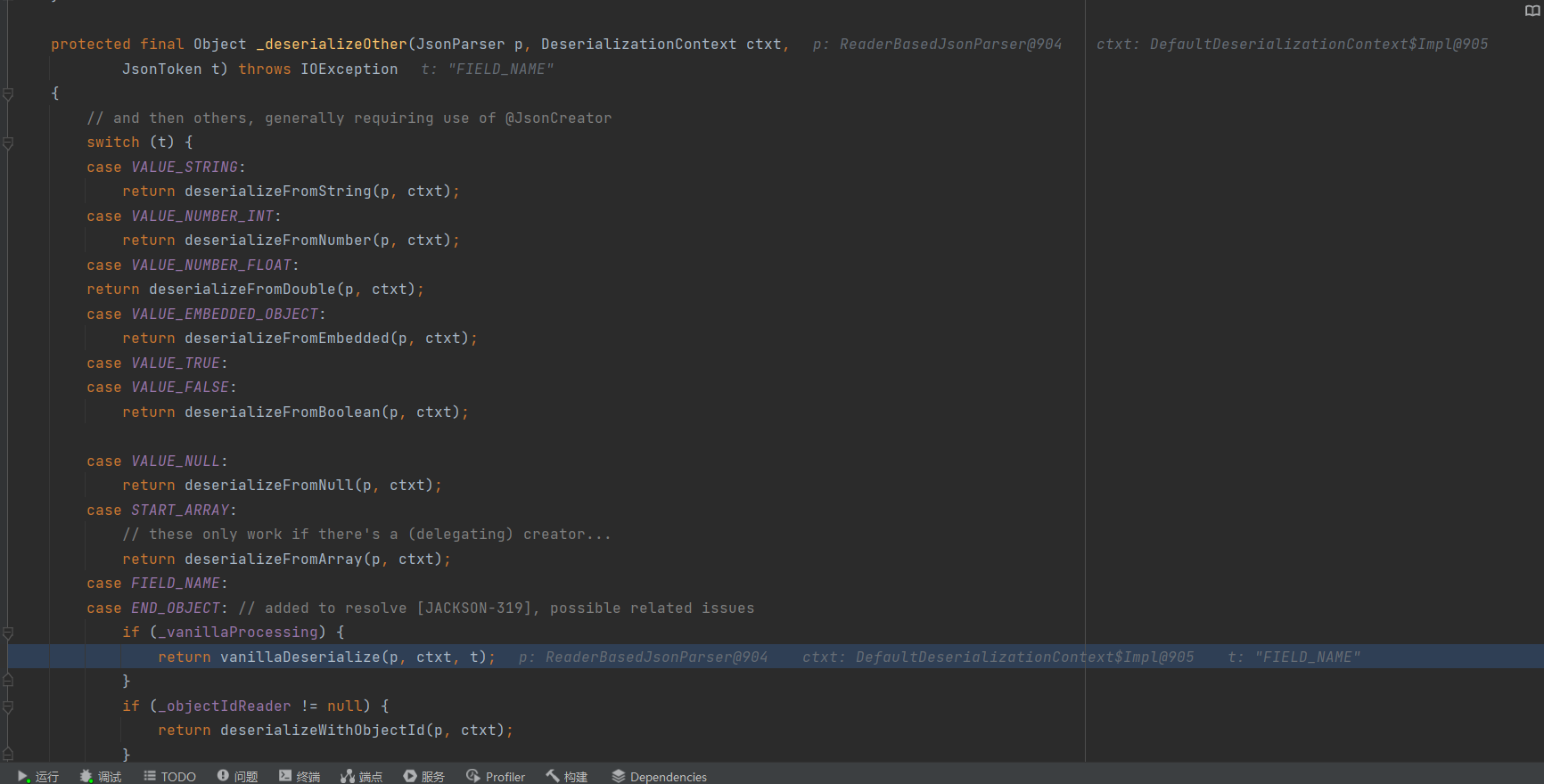Toggle Reader Mode book icon
The image size is (1544, 784).
coord(1532,11)
